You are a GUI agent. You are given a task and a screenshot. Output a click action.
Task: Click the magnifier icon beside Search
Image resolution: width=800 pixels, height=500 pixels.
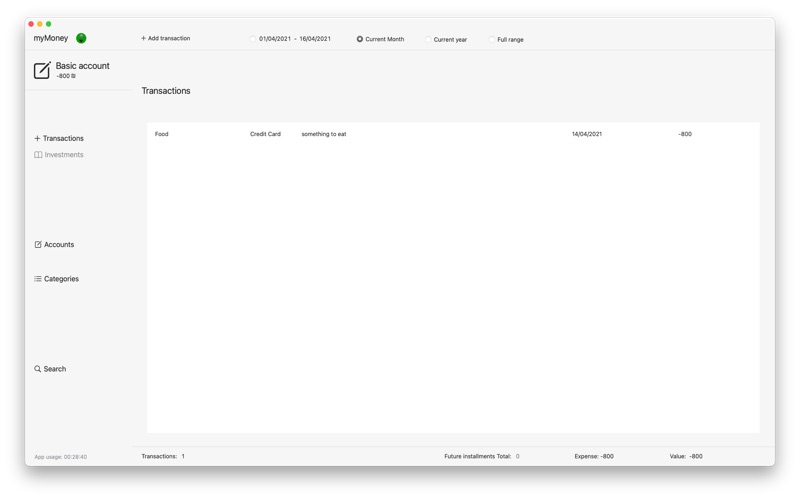click(38, 369)
